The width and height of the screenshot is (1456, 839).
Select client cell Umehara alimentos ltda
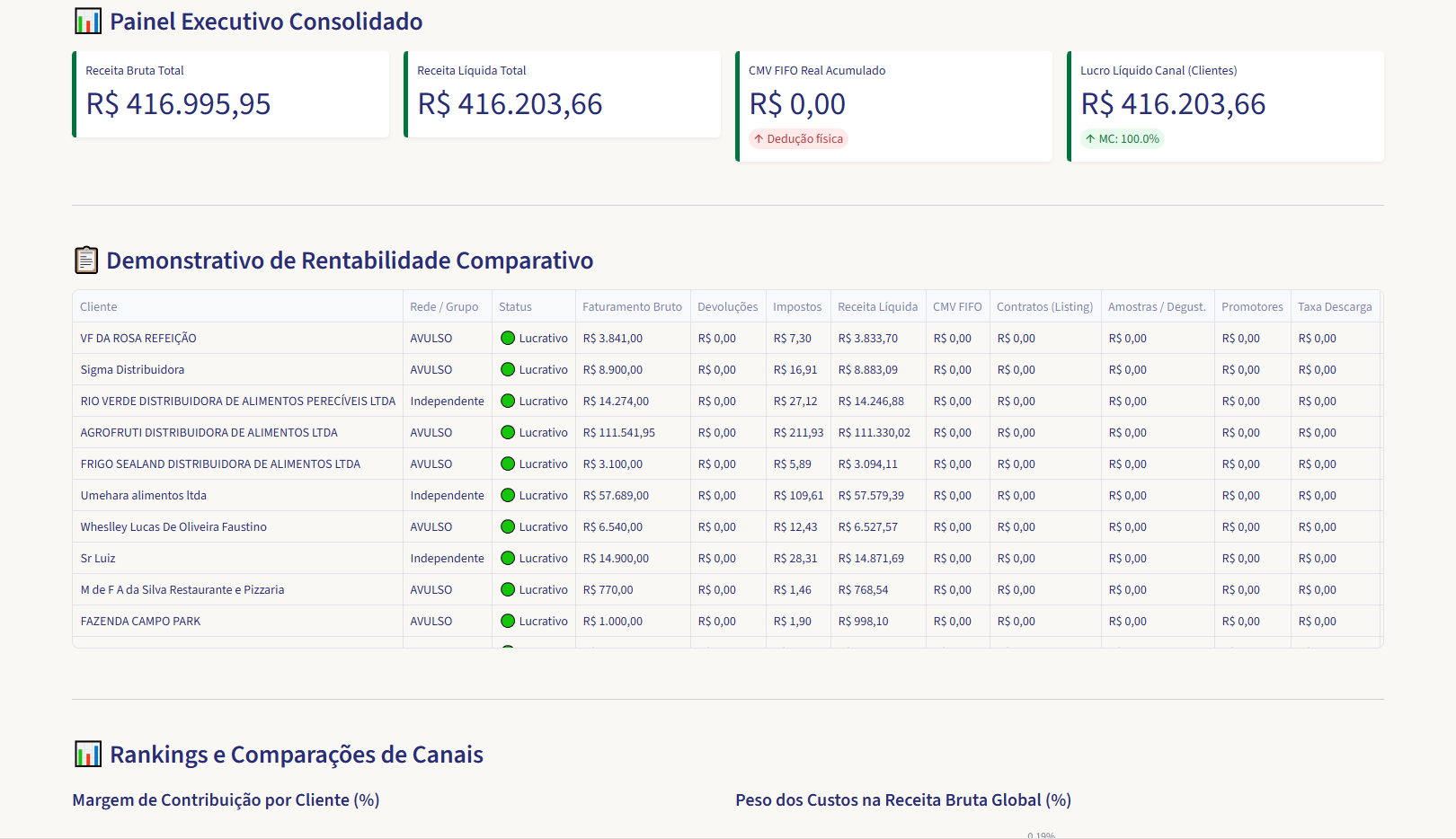point(237,495)
